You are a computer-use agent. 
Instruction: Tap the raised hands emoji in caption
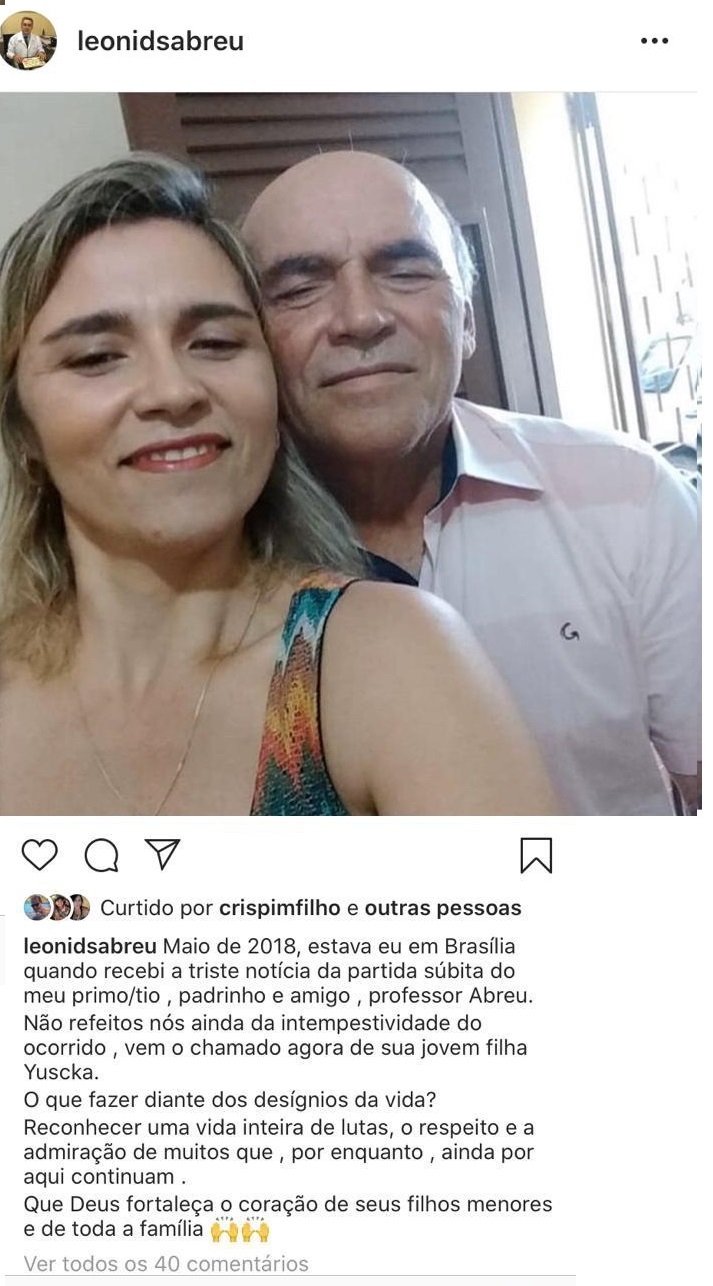pyautogui.click(x=240, y=1229)
